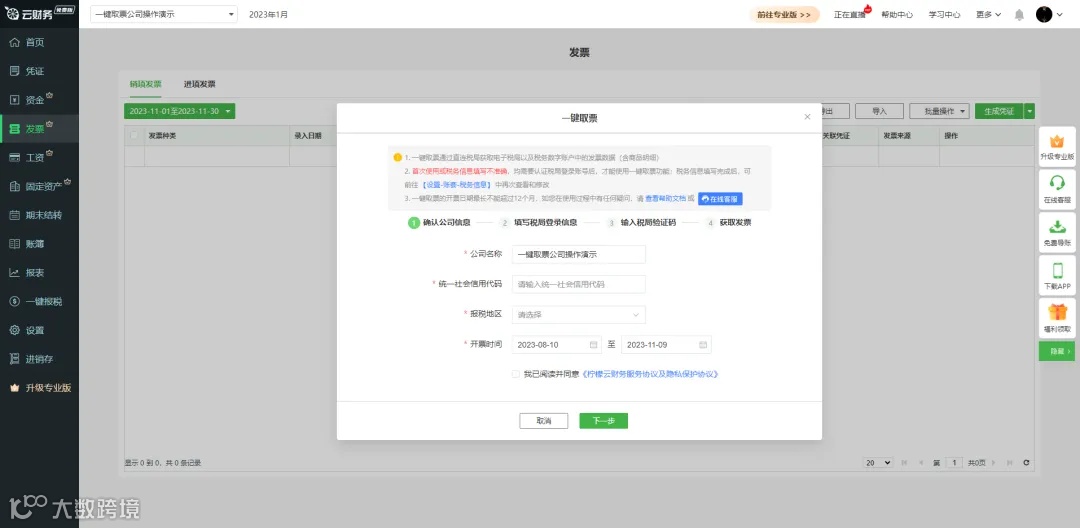The height and width of the screenshot is (528, 1080).
Task: Tick the select-all checkbox in the table header
Action: pos(134,136)
